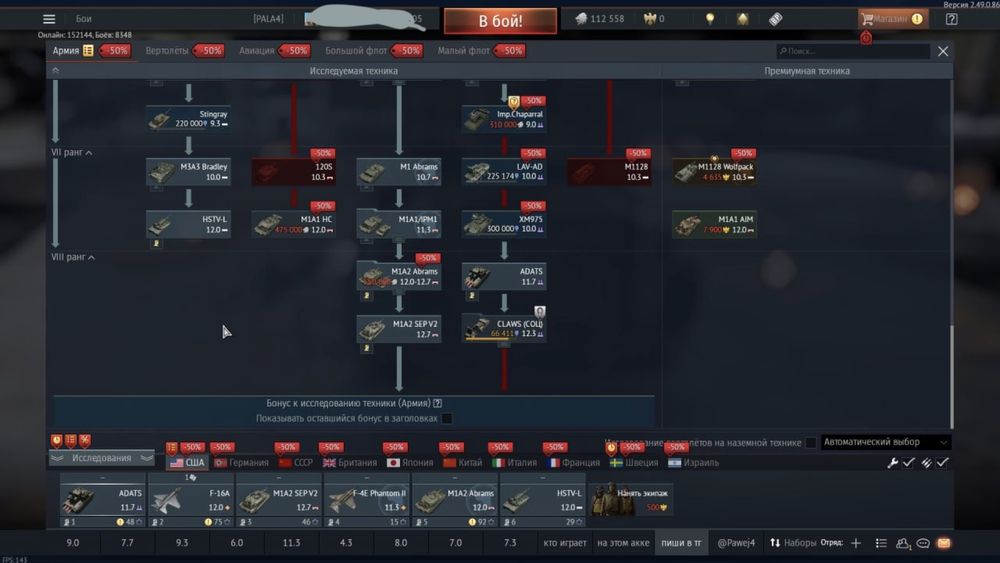Select the Imp.Chaparral vehicle
Viewport: 1000px width, 563px height.
click(x=504, y=119)
